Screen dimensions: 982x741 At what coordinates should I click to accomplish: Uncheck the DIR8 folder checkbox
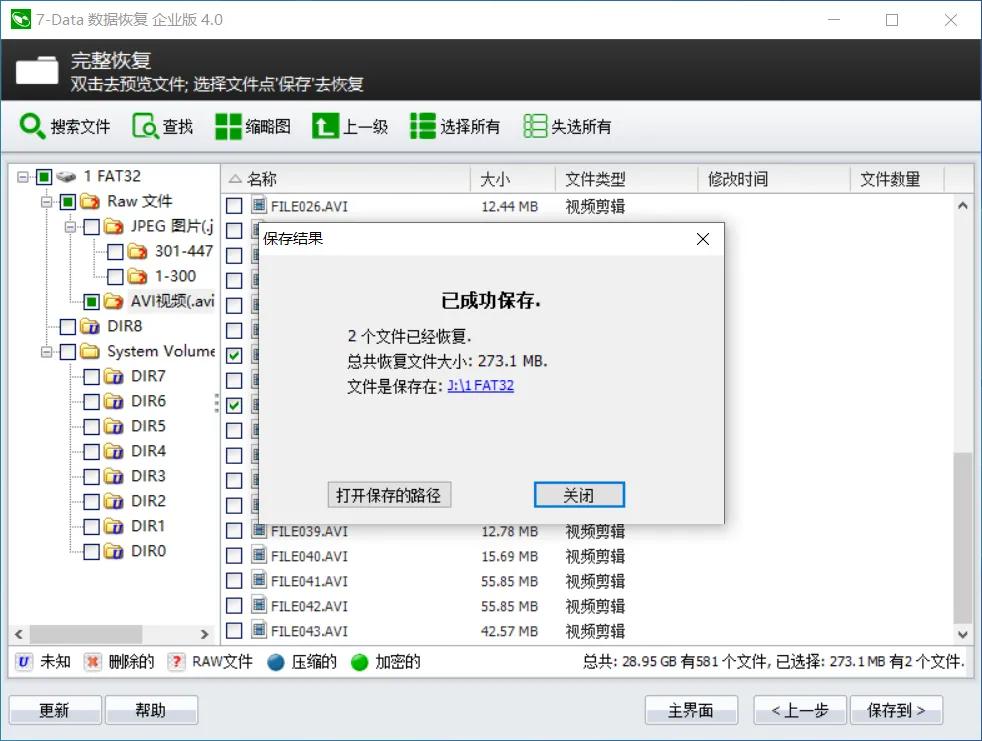pos(66,326)
